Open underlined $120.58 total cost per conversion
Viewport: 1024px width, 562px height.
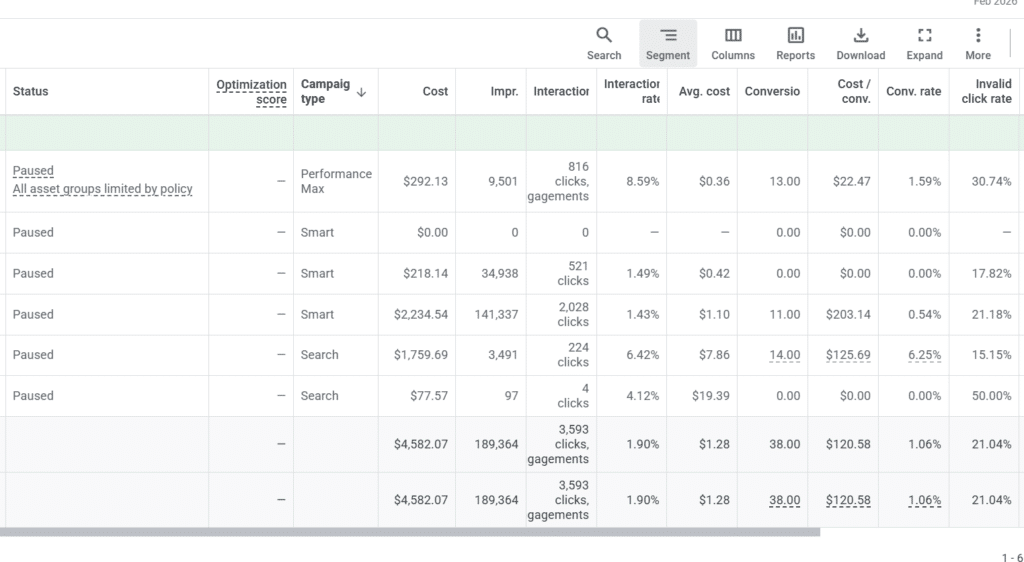point(848,500)
